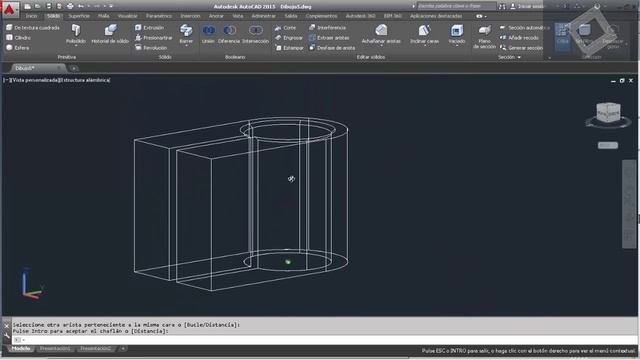This screenshot has height=360, width=640.
Task: Select the Corte slice tool
Action: coord(285,27)
